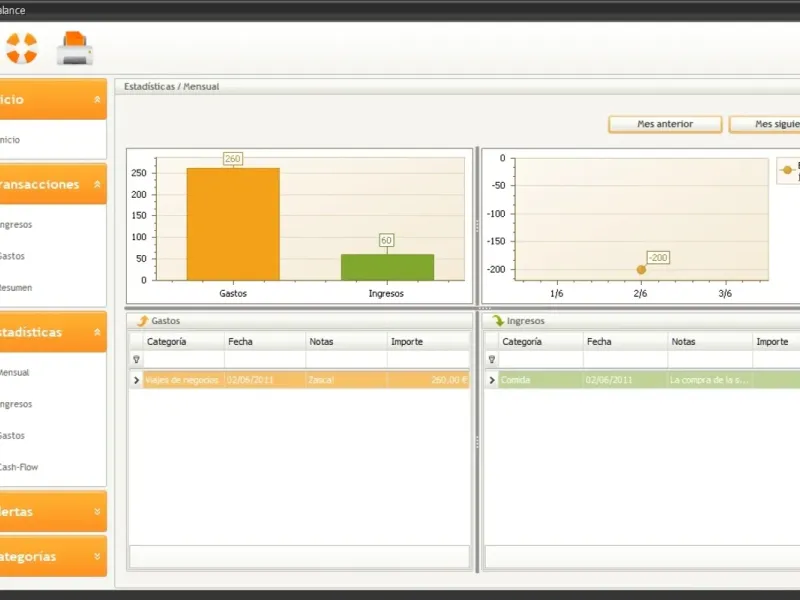The width and height of the screenshot is (800, 600).
Task: Open Resumen under Transacciones
Action: (16, 288)
